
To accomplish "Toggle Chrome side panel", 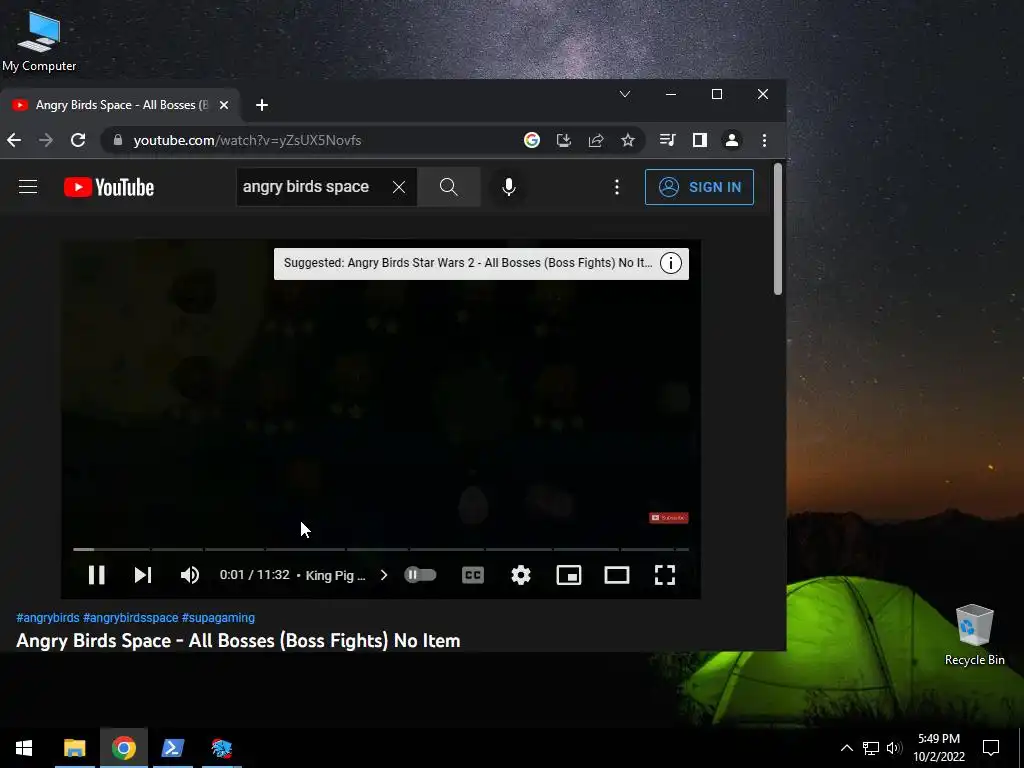I will [x=699, y=140].
